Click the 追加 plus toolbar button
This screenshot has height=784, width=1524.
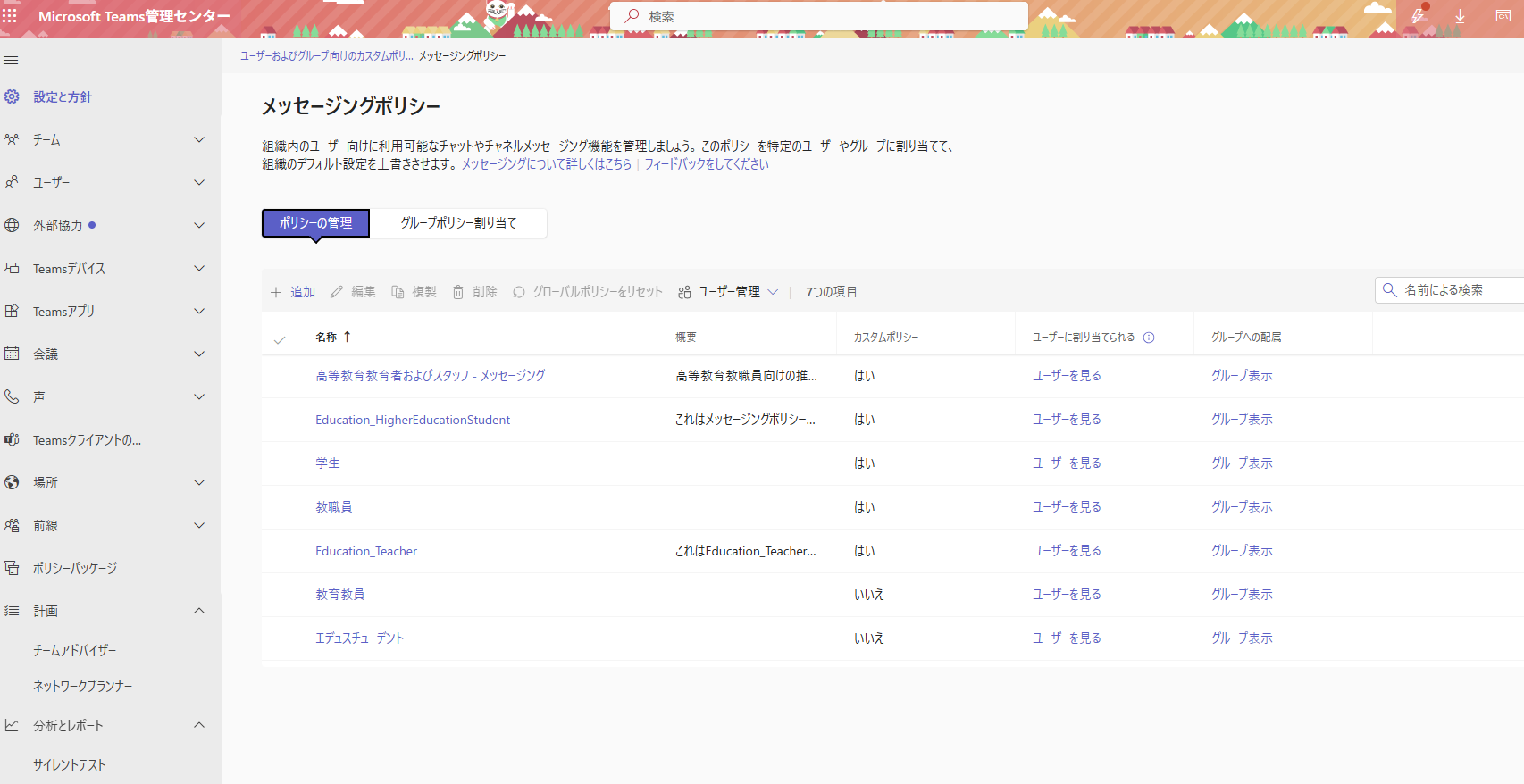[x=293, y=292]
